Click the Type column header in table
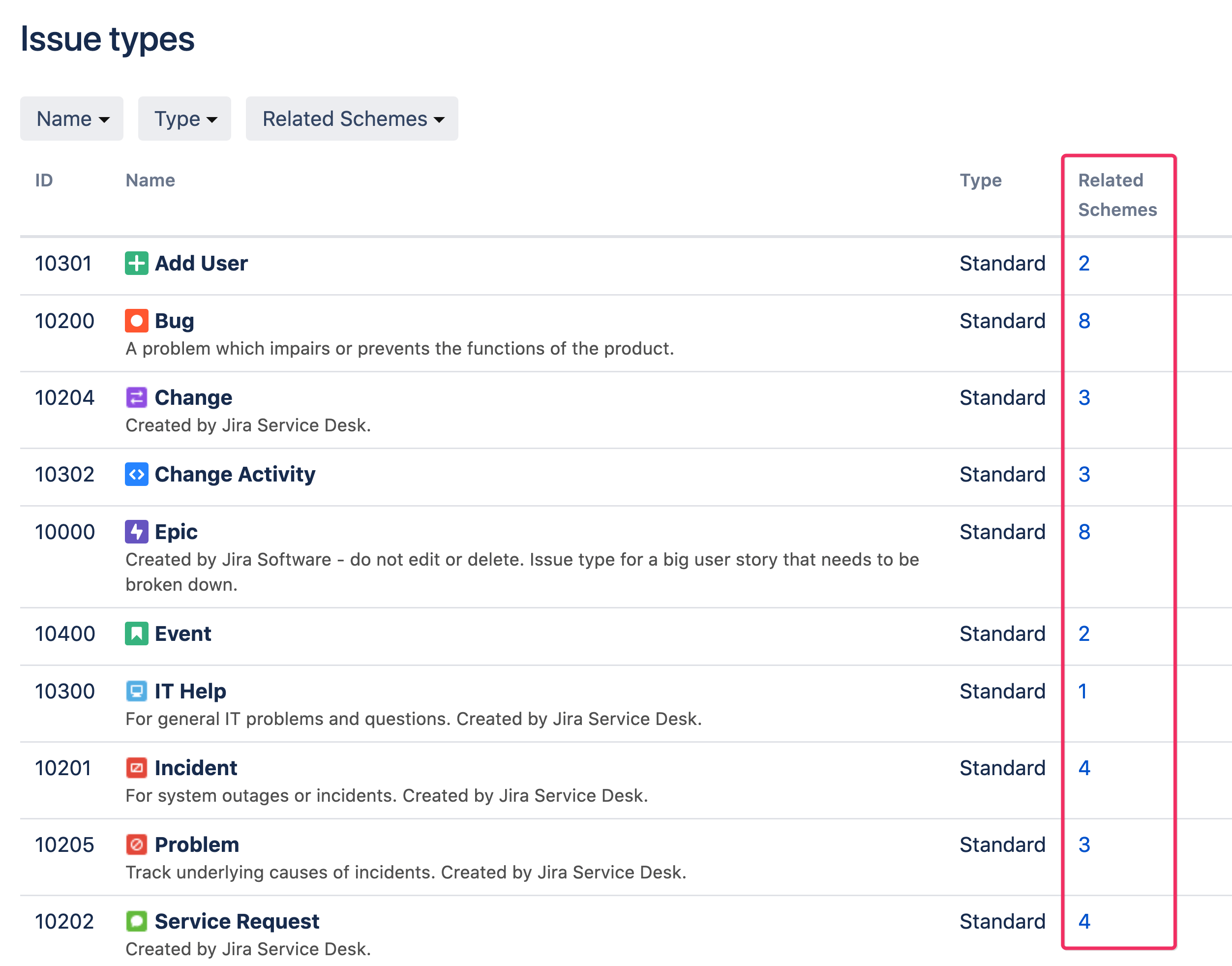 pos(981,181)
